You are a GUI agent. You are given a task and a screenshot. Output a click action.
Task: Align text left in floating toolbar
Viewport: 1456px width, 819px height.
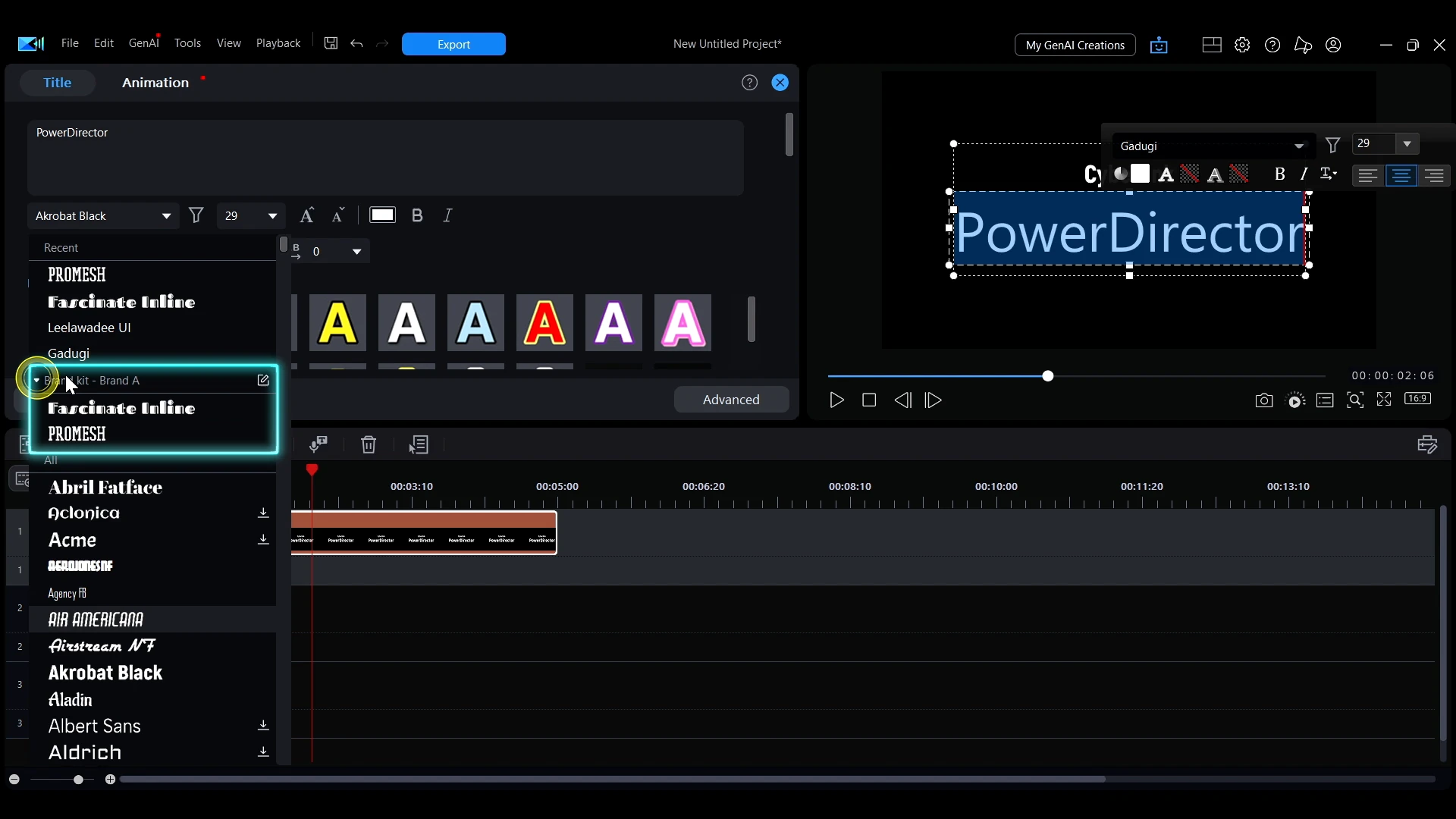[x=1368, y=176]
